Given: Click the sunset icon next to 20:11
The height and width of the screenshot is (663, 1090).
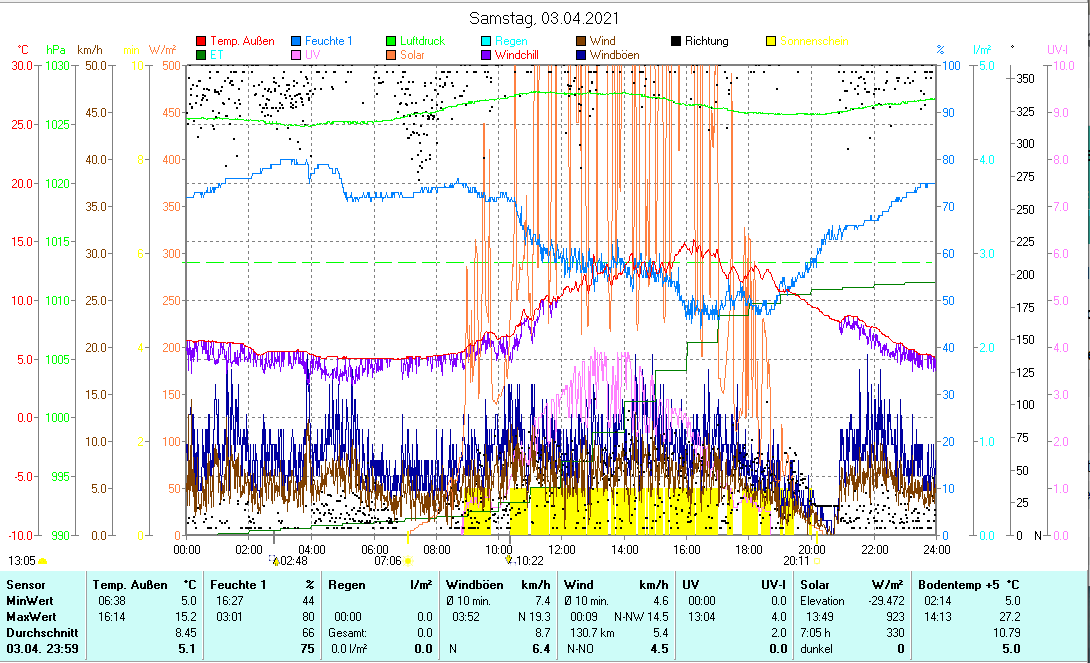Looking at the screenshot, I should click(817, 561).
